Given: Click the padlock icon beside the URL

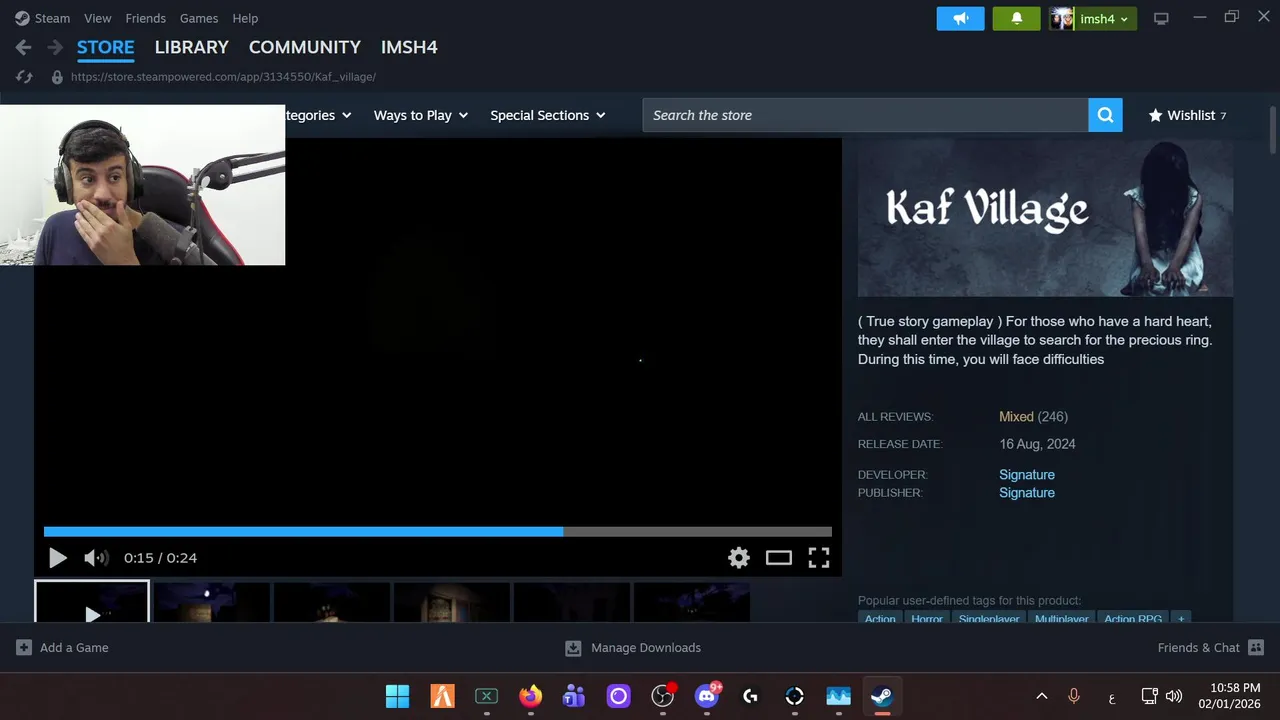Looking at the screenshot, I should click(57, 77).
